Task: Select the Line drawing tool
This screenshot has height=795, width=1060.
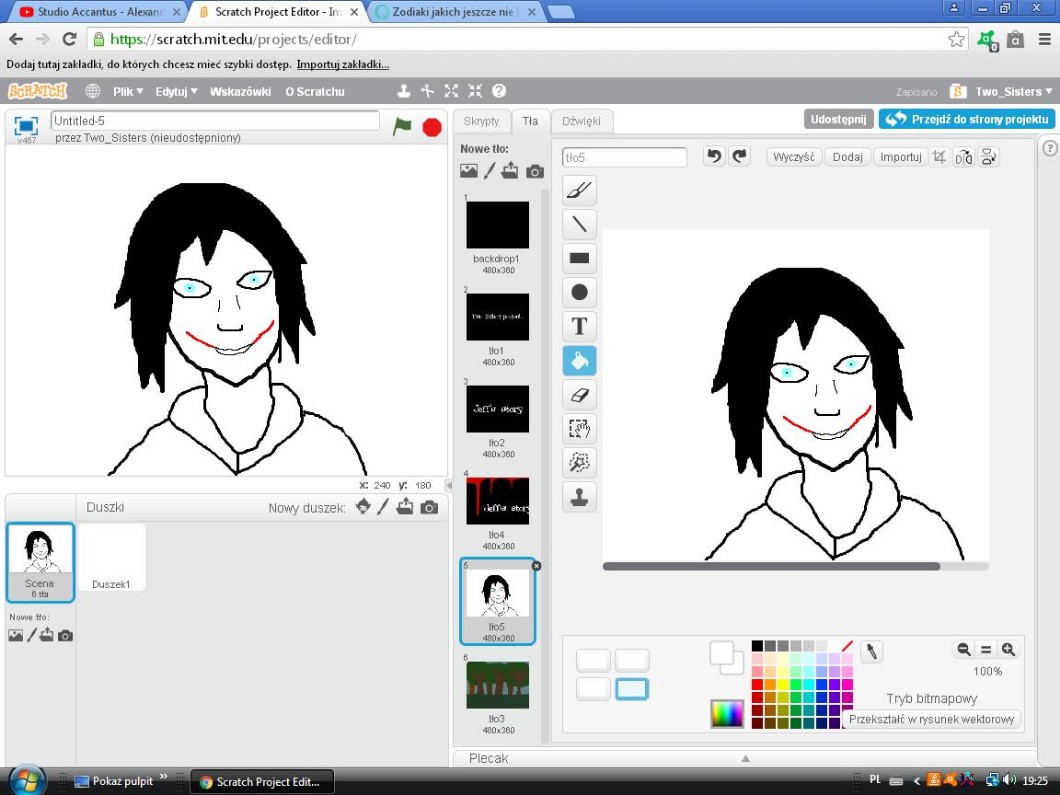Action: [579, 223]
